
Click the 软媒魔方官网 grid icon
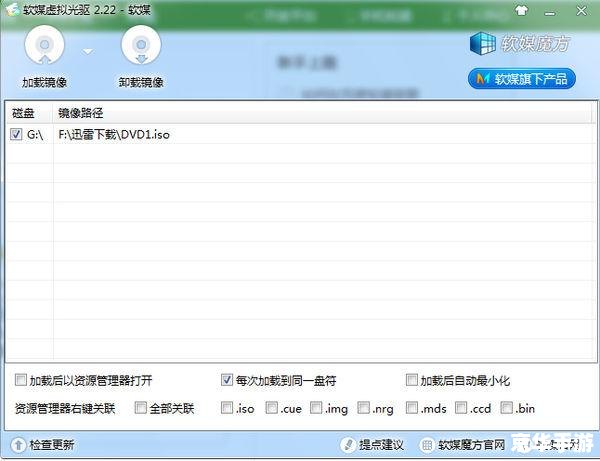[x=427, y=445]
